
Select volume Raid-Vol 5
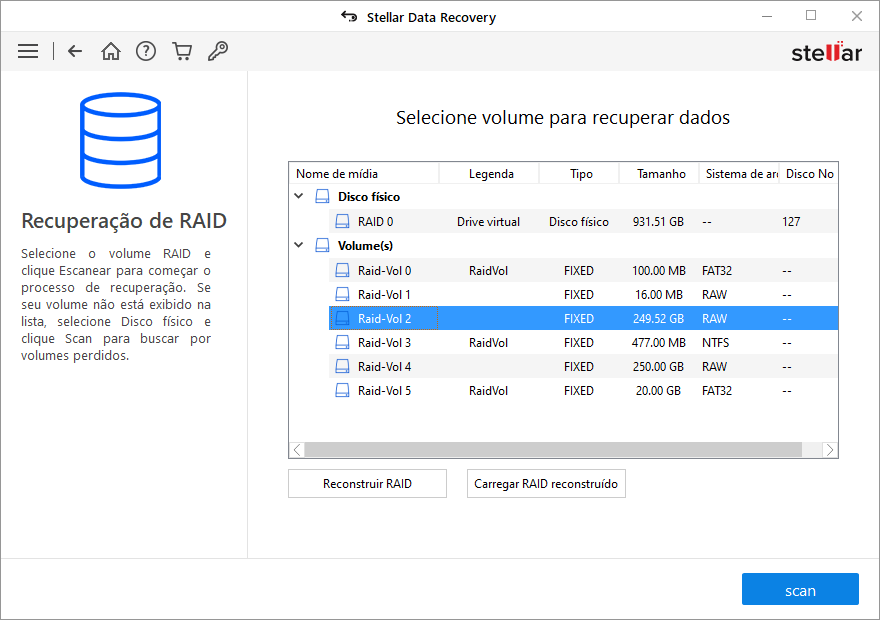click(584, 391)
